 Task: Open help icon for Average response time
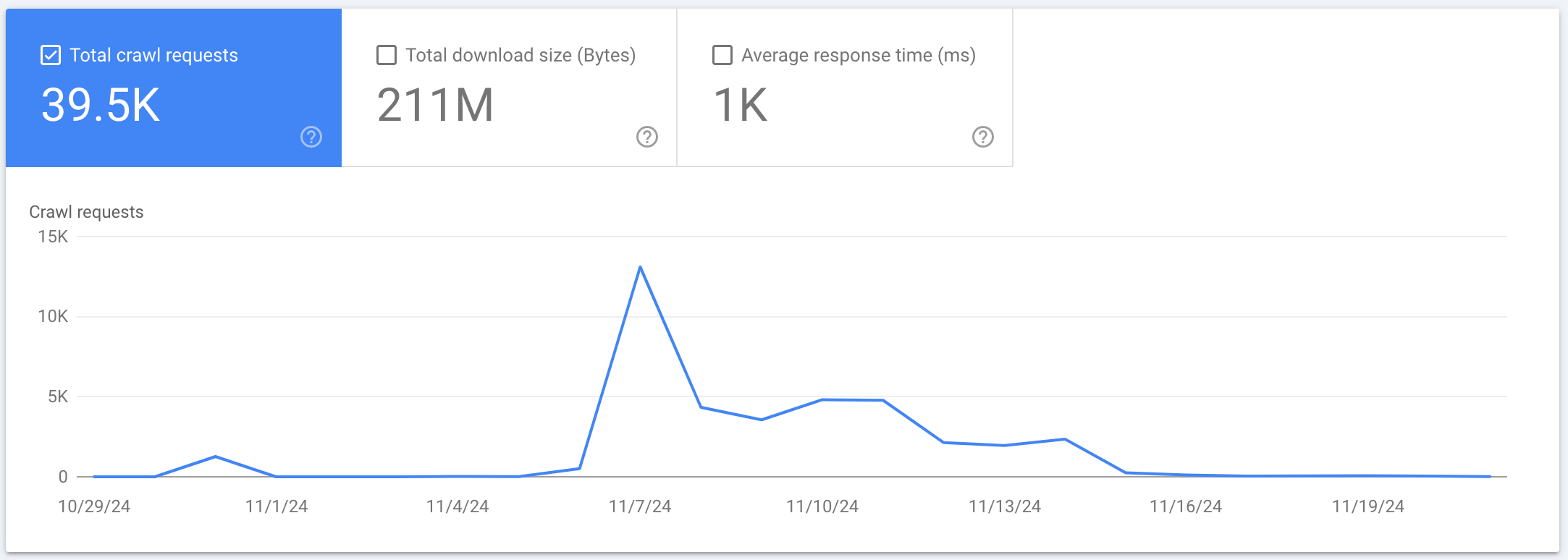coord(983,137)
